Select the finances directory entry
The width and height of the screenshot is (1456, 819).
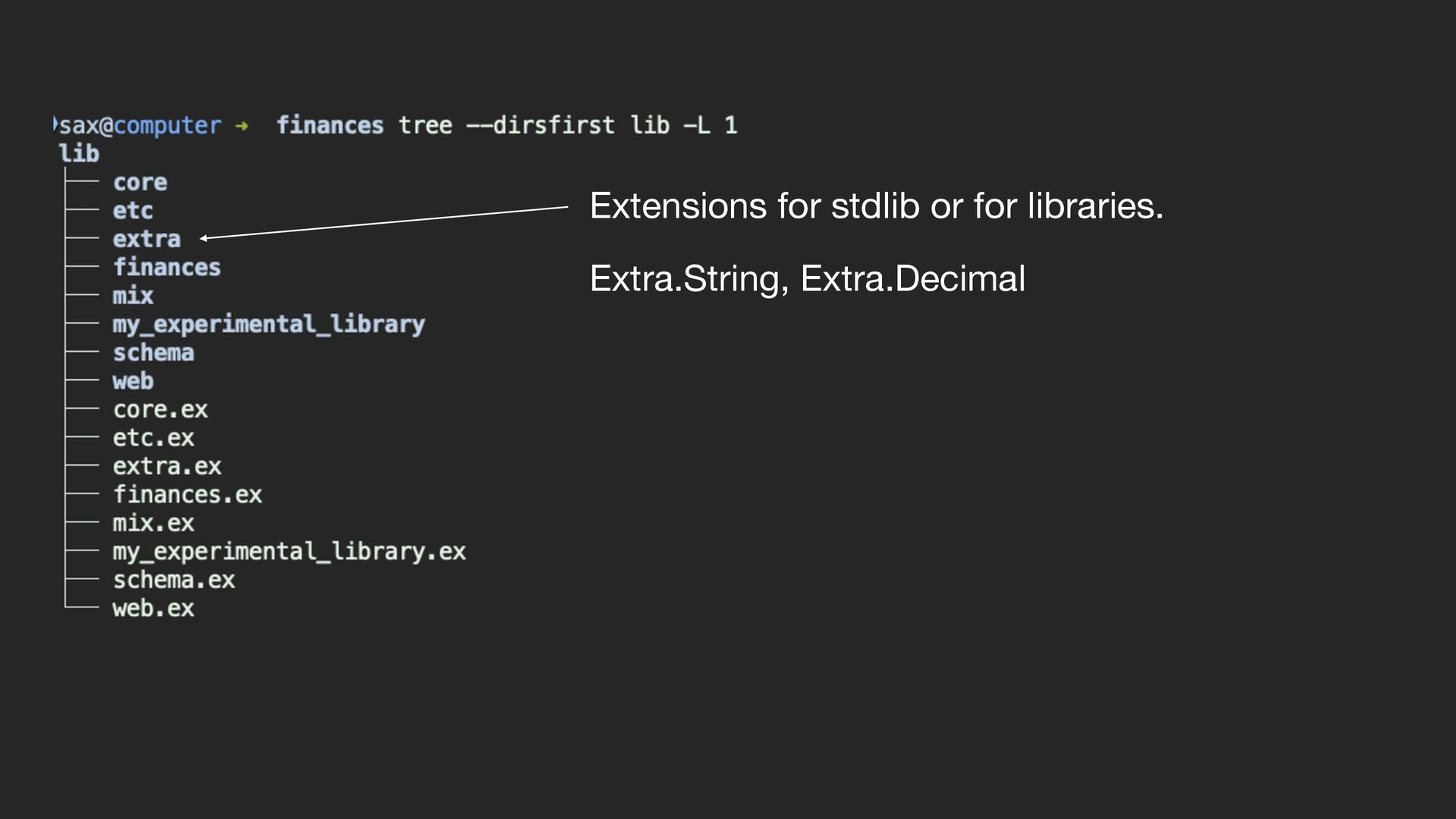[167, 268]
